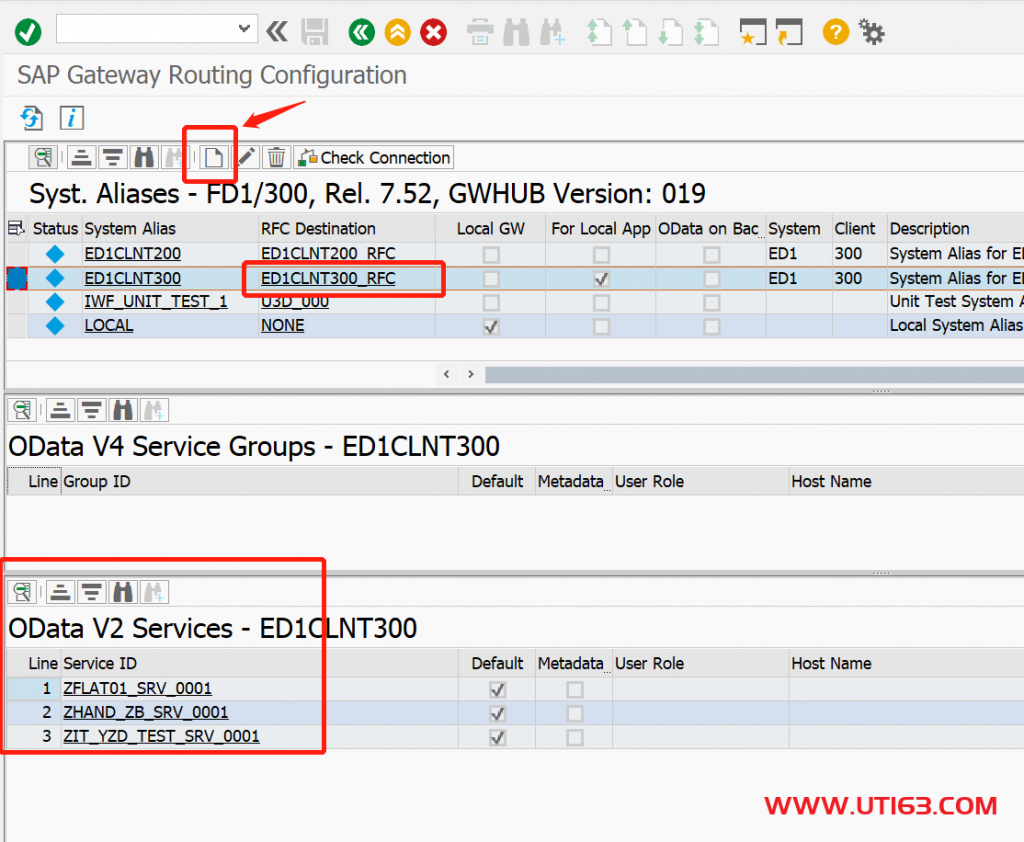Open Details icon in Syst. Aliases toolbar
This screenshot has width=1024, height=842.
tap(43, 157)
